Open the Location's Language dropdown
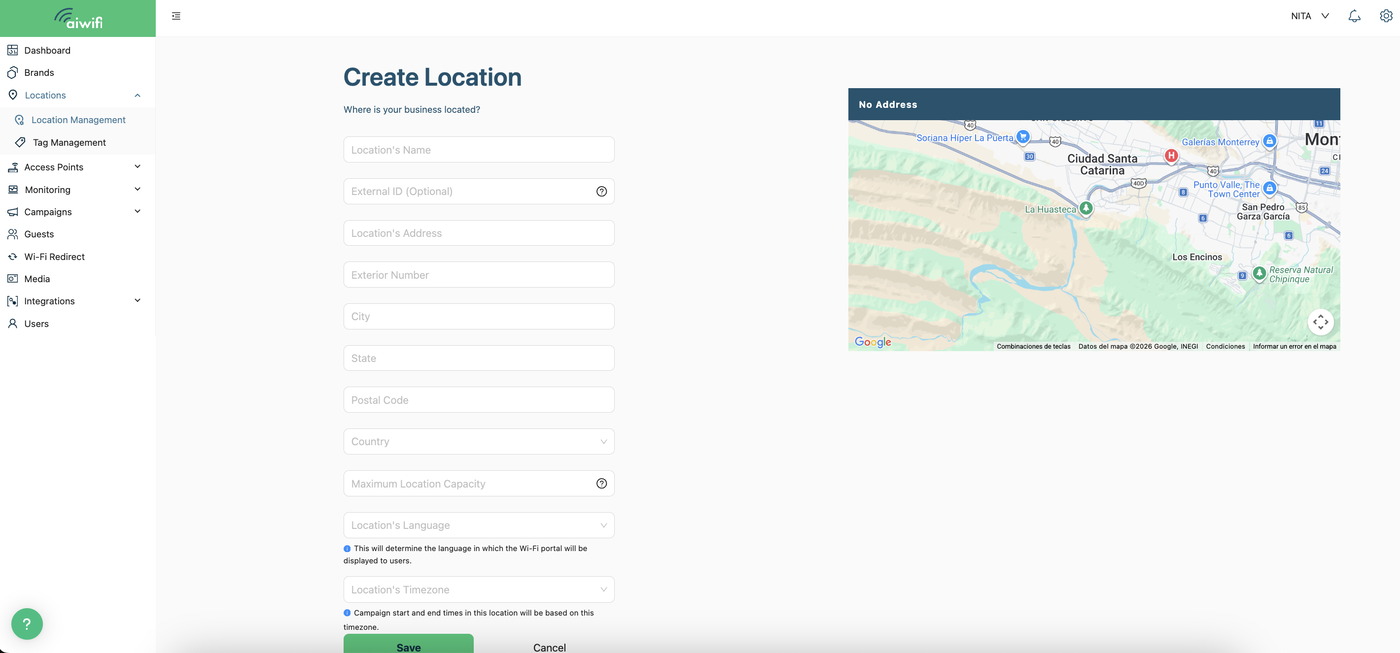Screen dimensions: 1400x653 point(478,525)
